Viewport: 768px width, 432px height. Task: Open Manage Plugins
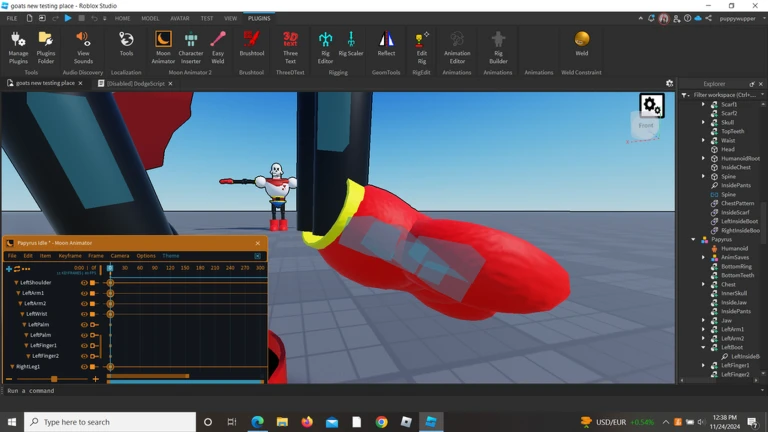[x=18, y=48]
